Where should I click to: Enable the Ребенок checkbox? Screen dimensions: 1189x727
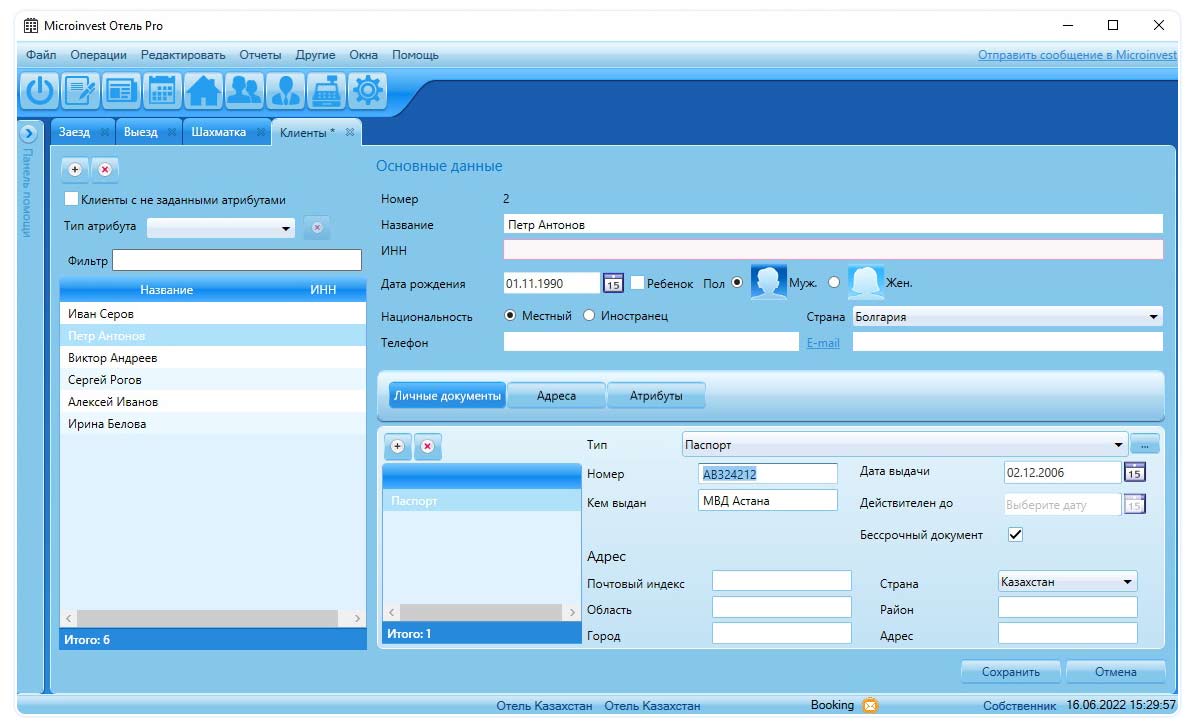click(637, 283)
